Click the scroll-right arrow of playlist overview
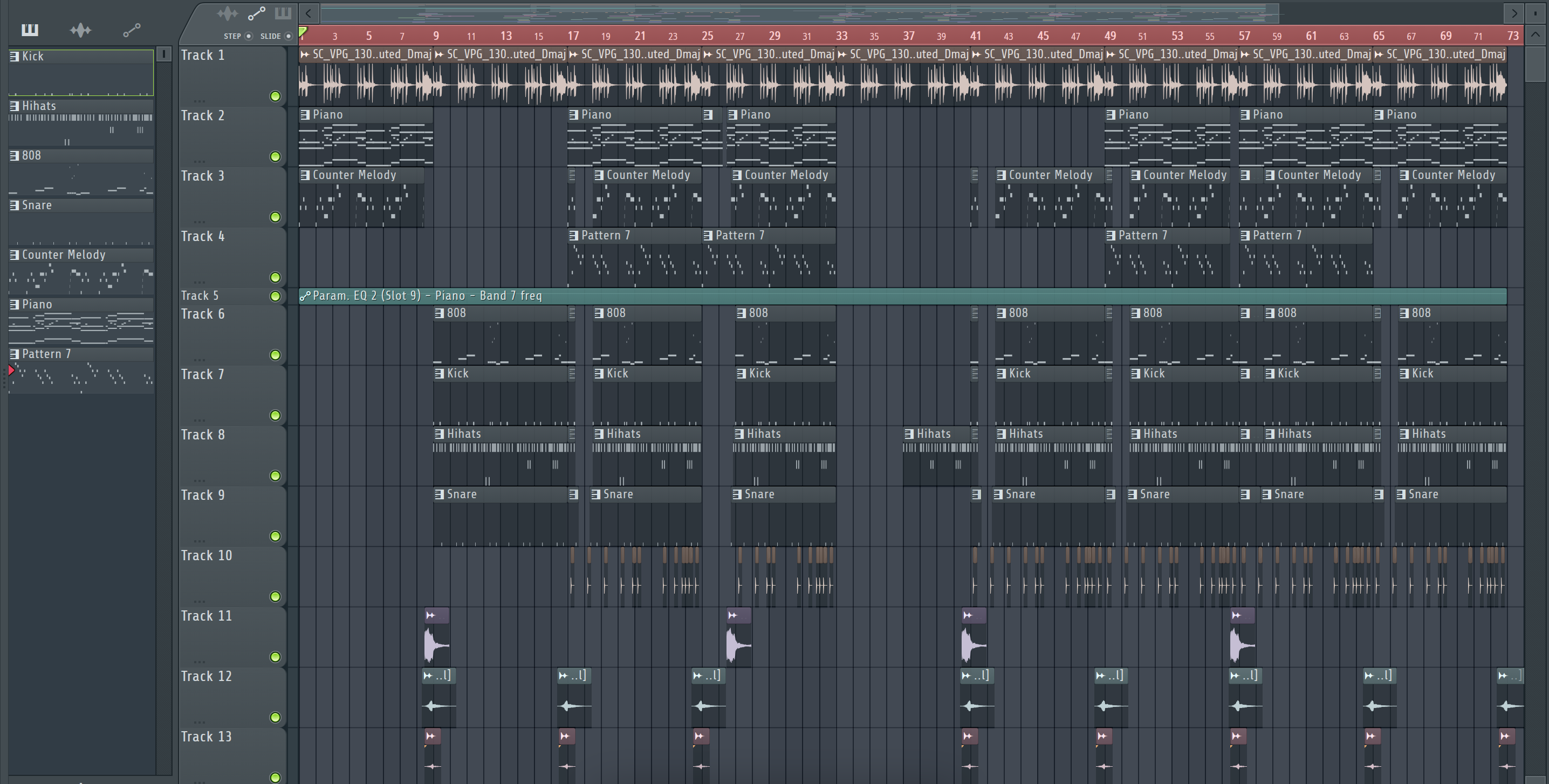The width and height of the screenshot is (1549, 784). coord(1513,12)
